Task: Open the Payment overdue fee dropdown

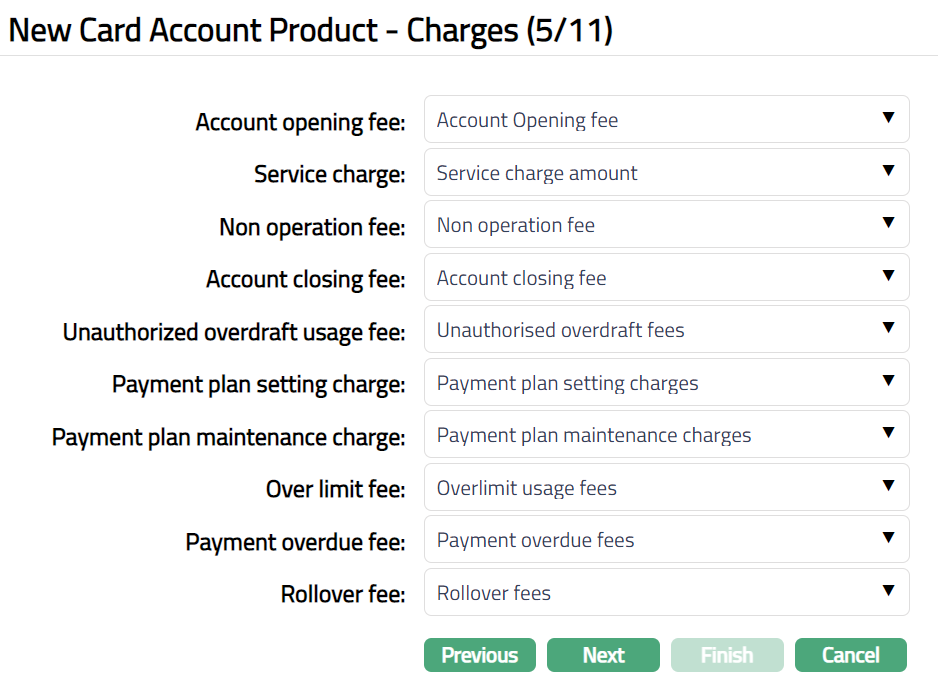Action: point(666,540)
